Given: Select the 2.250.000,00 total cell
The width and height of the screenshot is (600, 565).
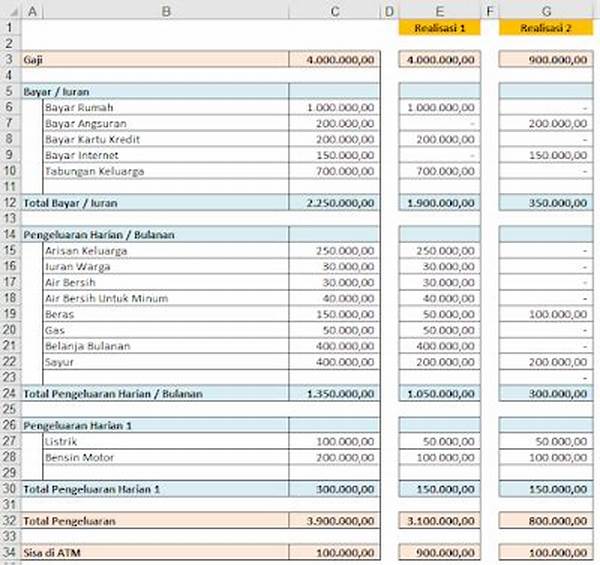Looking at the screenshot, I should pyautogui.click(x=334, y=203).
